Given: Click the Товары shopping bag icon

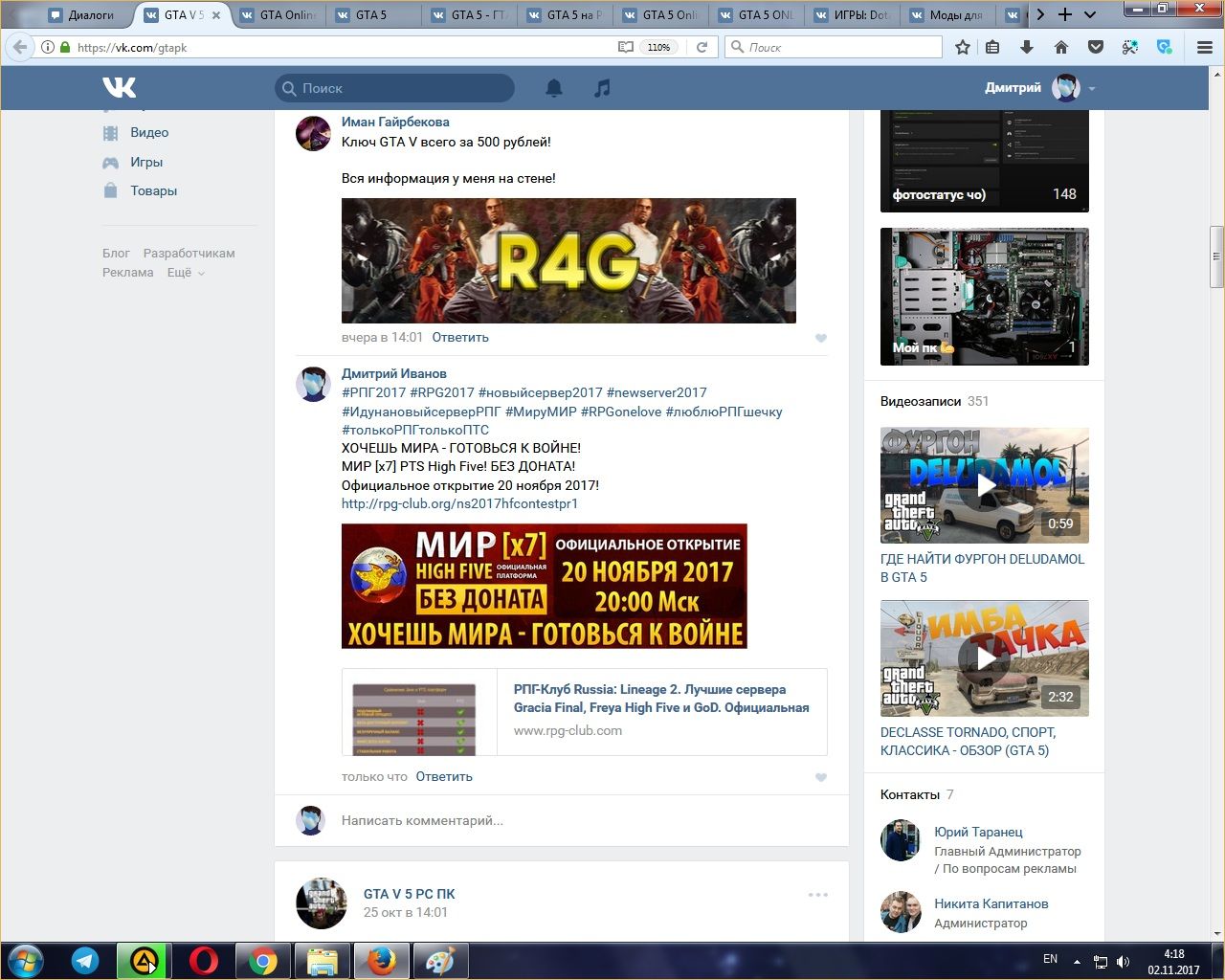Looking at the screenshot, I should click(x=111, y=190).
